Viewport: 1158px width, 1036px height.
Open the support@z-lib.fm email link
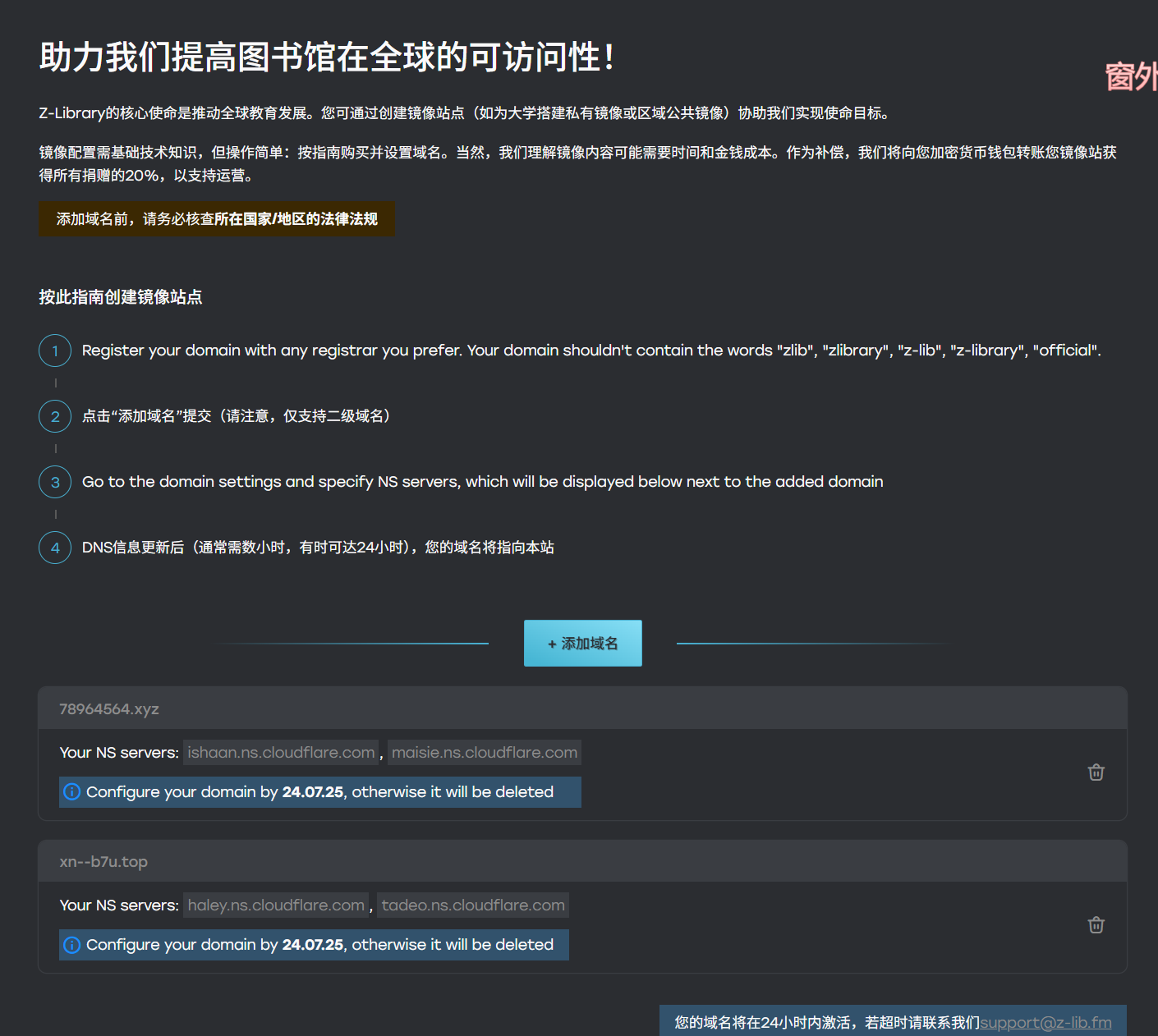(1045, 1023)
